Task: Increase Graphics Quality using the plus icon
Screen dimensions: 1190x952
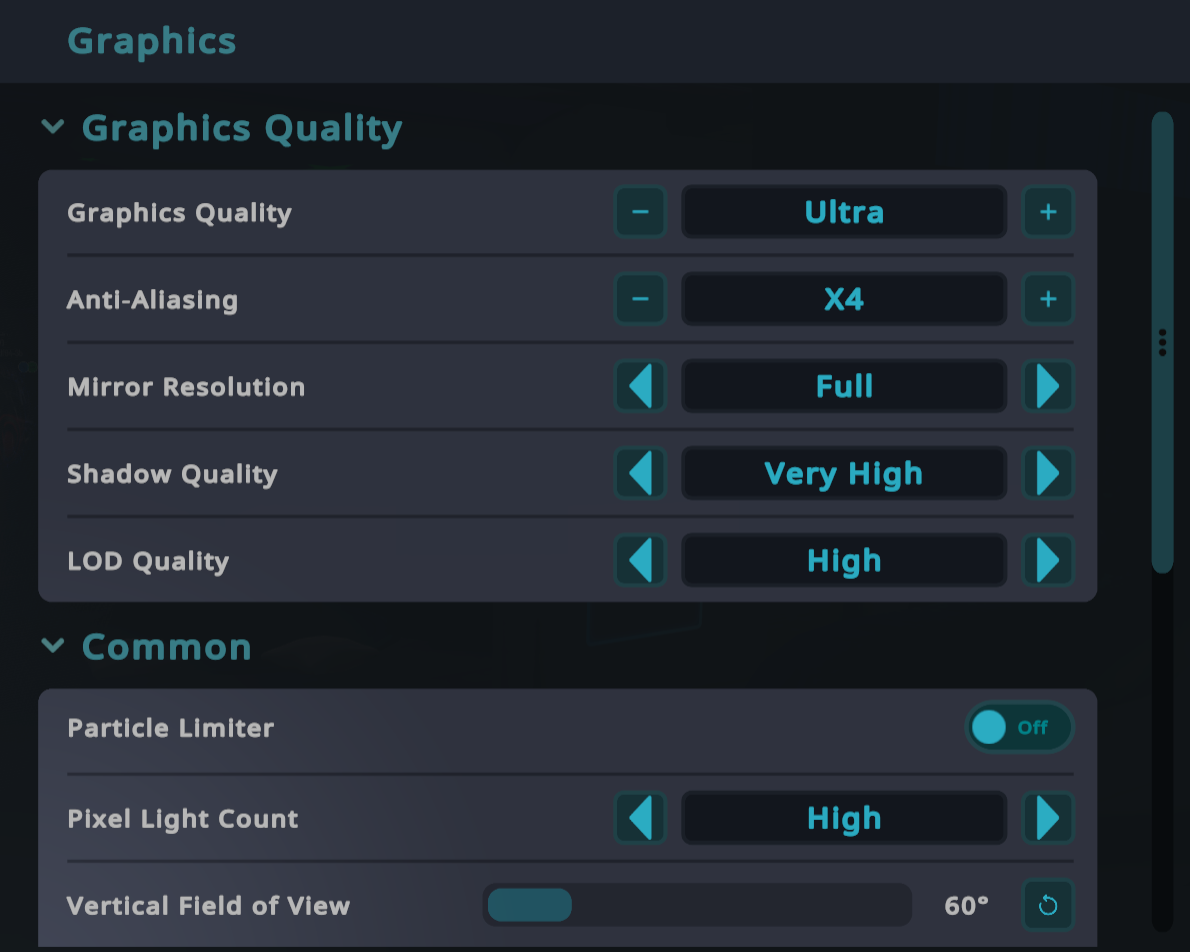Action: coord(1048,212)
